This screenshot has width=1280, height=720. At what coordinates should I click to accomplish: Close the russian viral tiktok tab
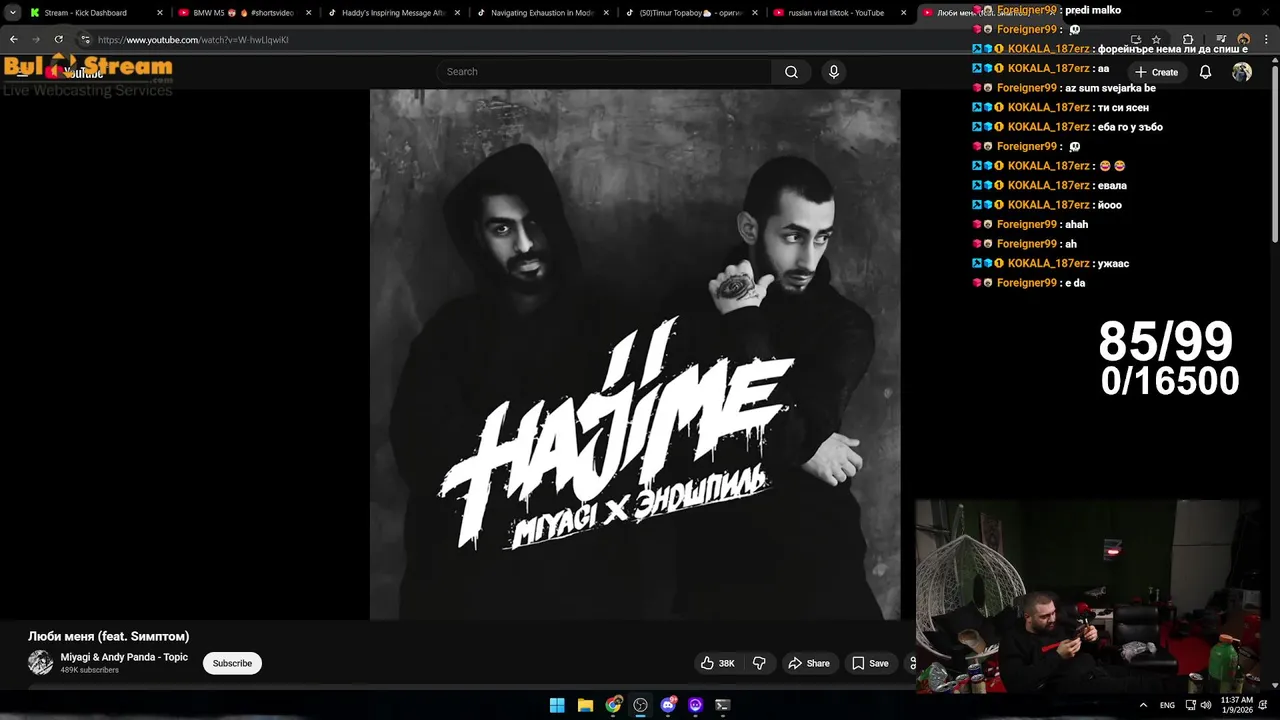pyautogui.click(x=904, y=13)
